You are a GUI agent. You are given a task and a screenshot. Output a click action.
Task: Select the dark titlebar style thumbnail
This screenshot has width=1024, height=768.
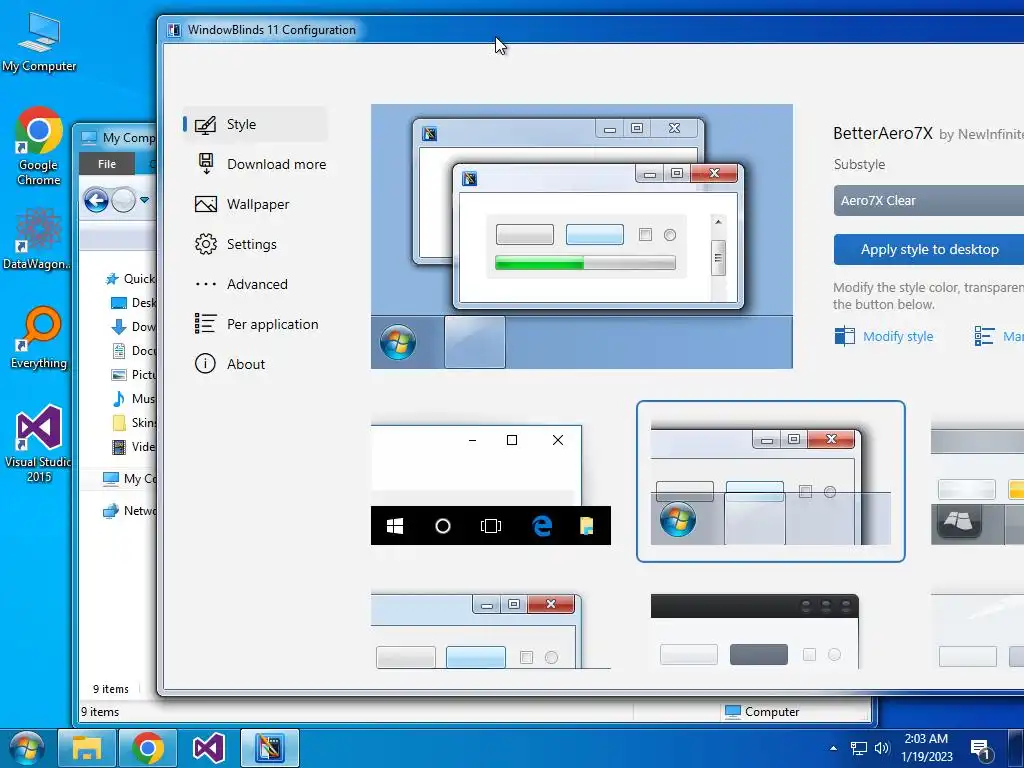click(754, 631)
